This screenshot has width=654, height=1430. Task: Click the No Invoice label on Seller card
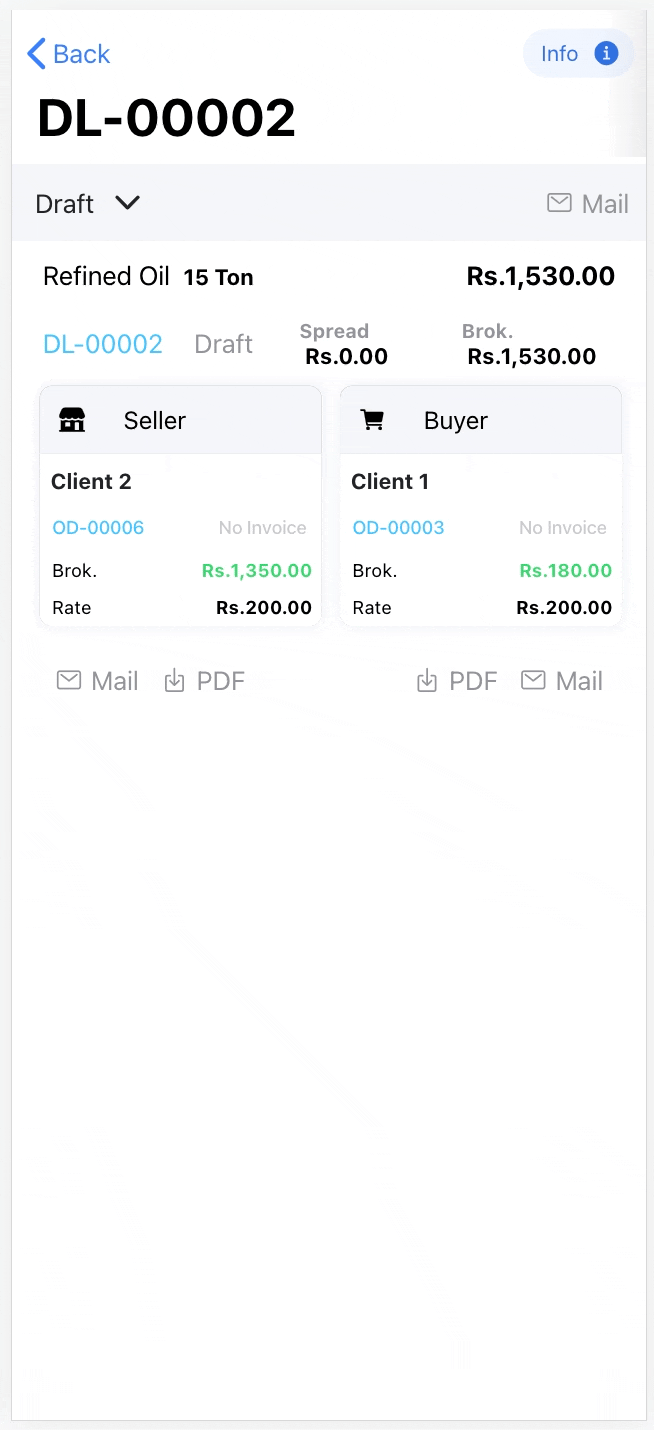click(262, 527)
